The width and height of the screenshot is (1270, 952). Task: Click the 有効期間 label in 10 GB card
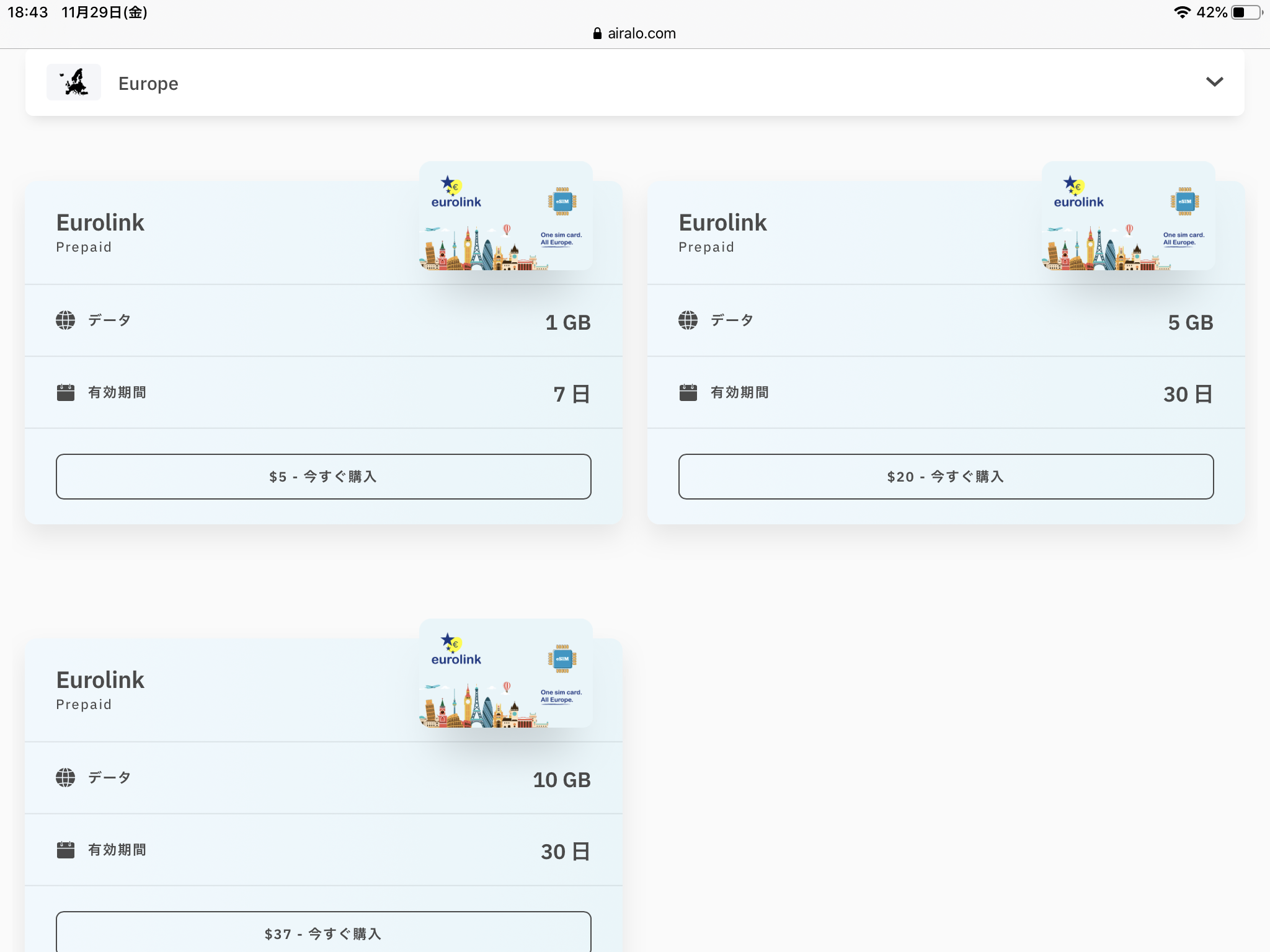point(117,850)
